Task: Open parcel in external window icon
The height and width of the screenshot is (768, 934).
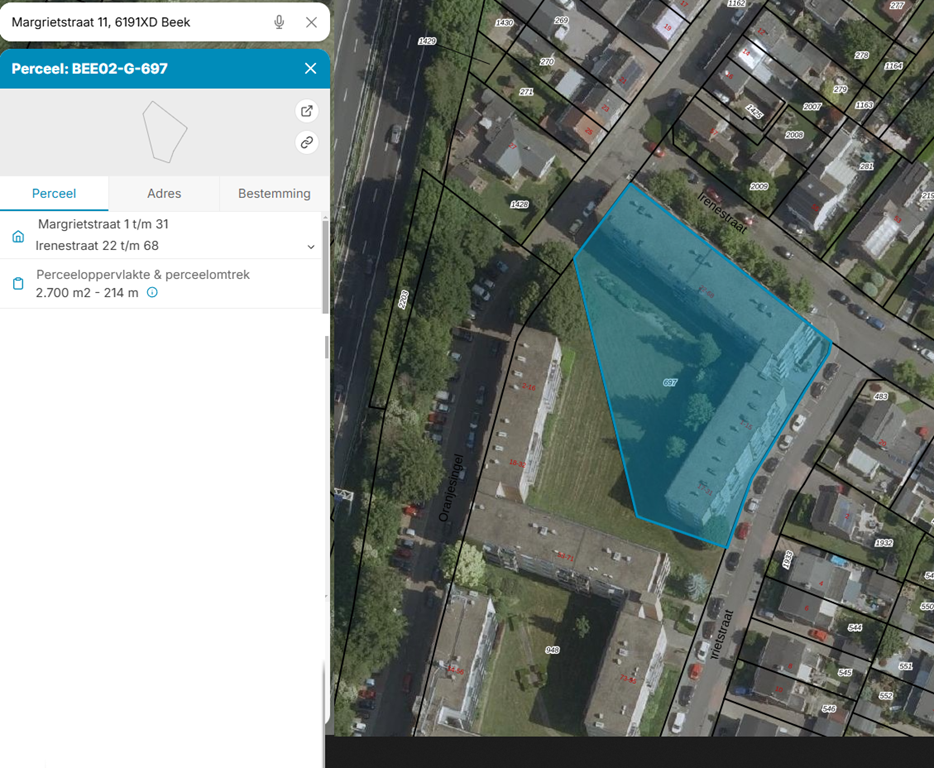Action: pyautogui.click(x=307, y=111)
